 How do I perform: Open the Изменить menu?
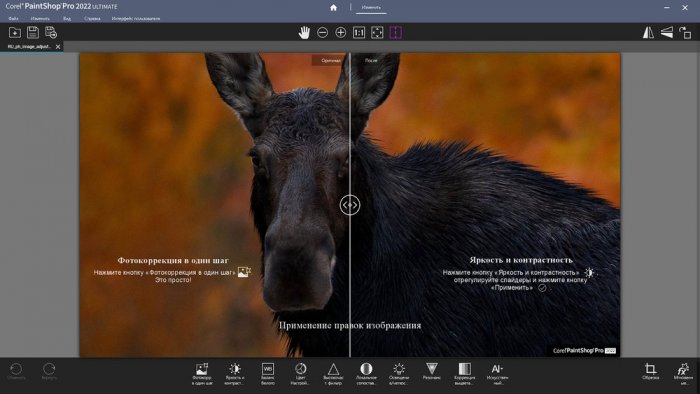coord(40,19)
